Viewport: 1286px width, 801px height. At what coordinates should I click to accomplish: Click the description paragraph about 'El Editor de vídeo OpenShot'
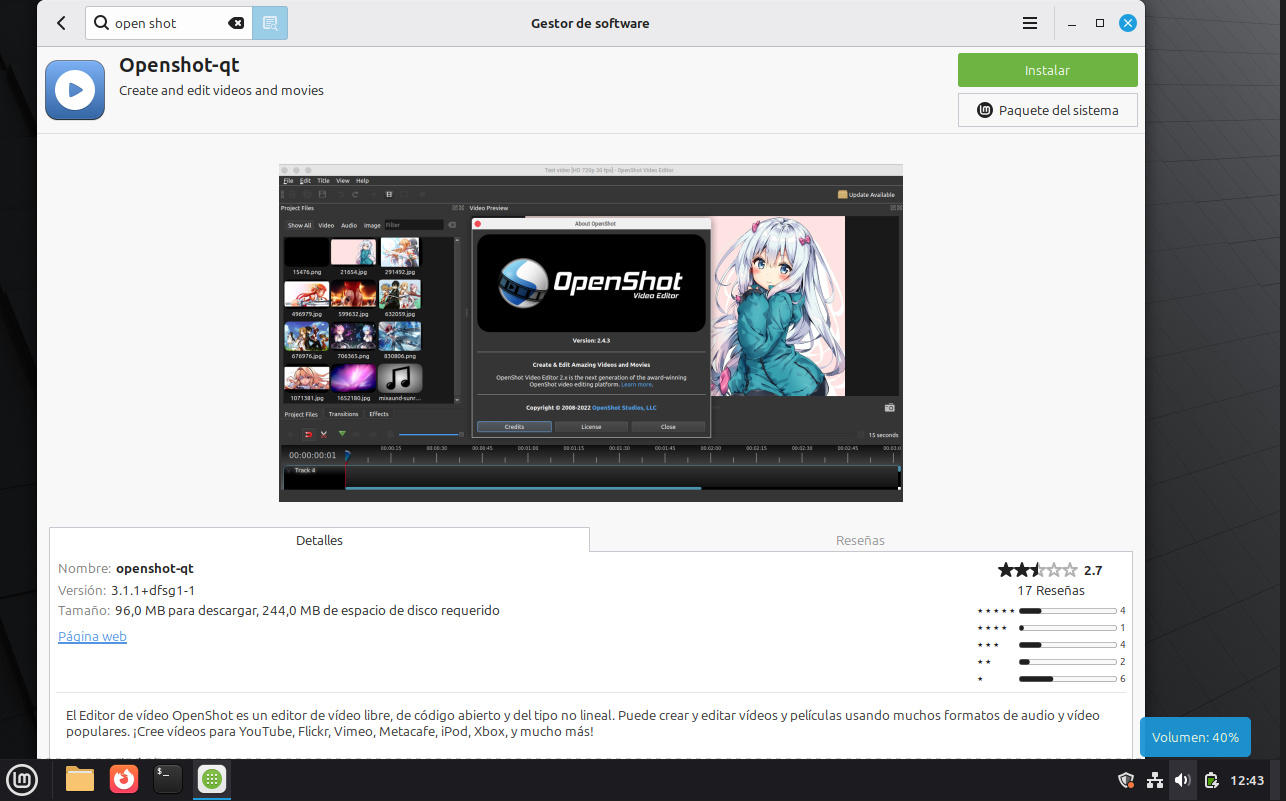click(x=582, y=723)
